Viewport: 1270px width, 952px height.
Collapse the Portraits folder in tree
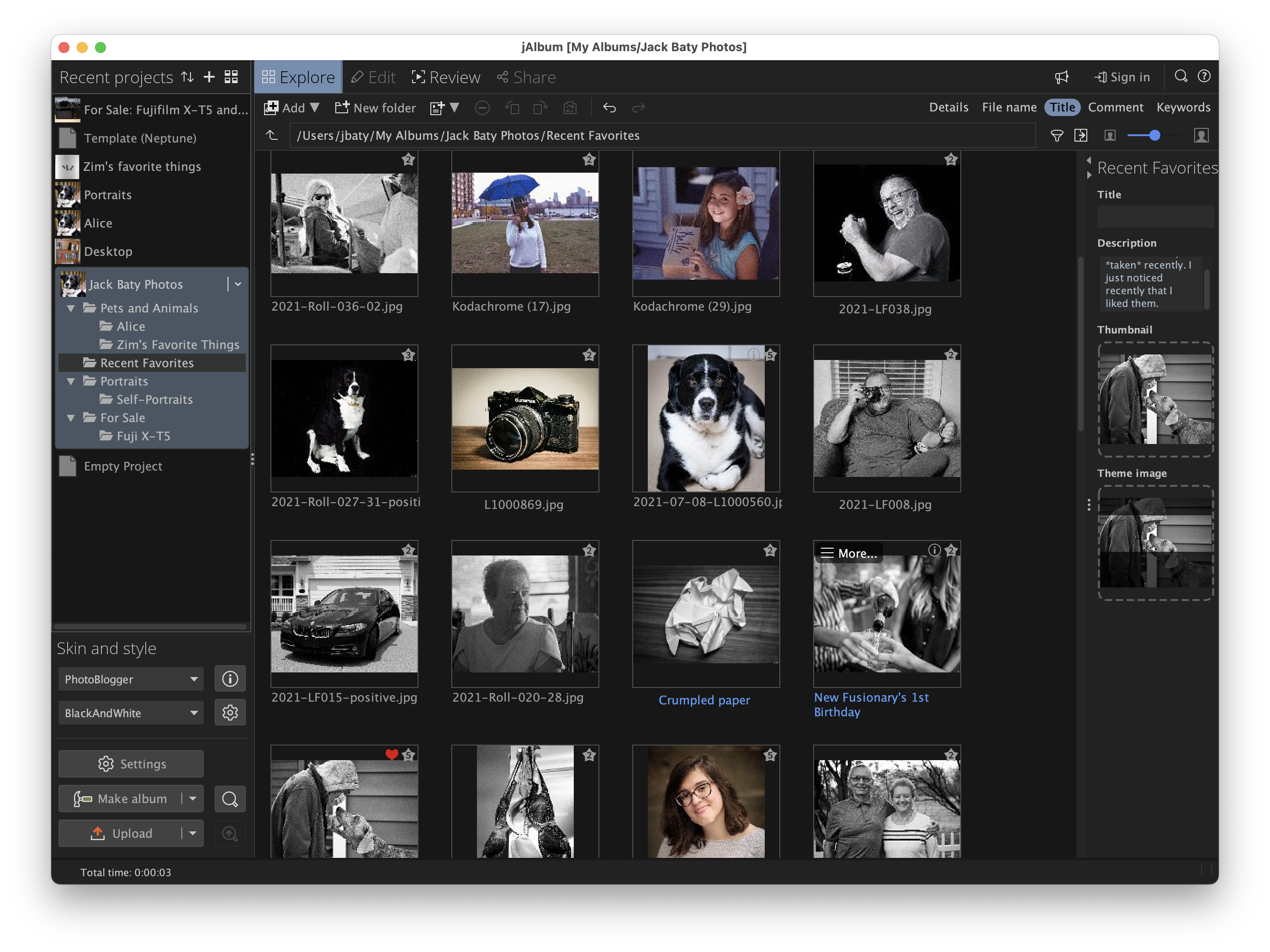pos(71,381)
